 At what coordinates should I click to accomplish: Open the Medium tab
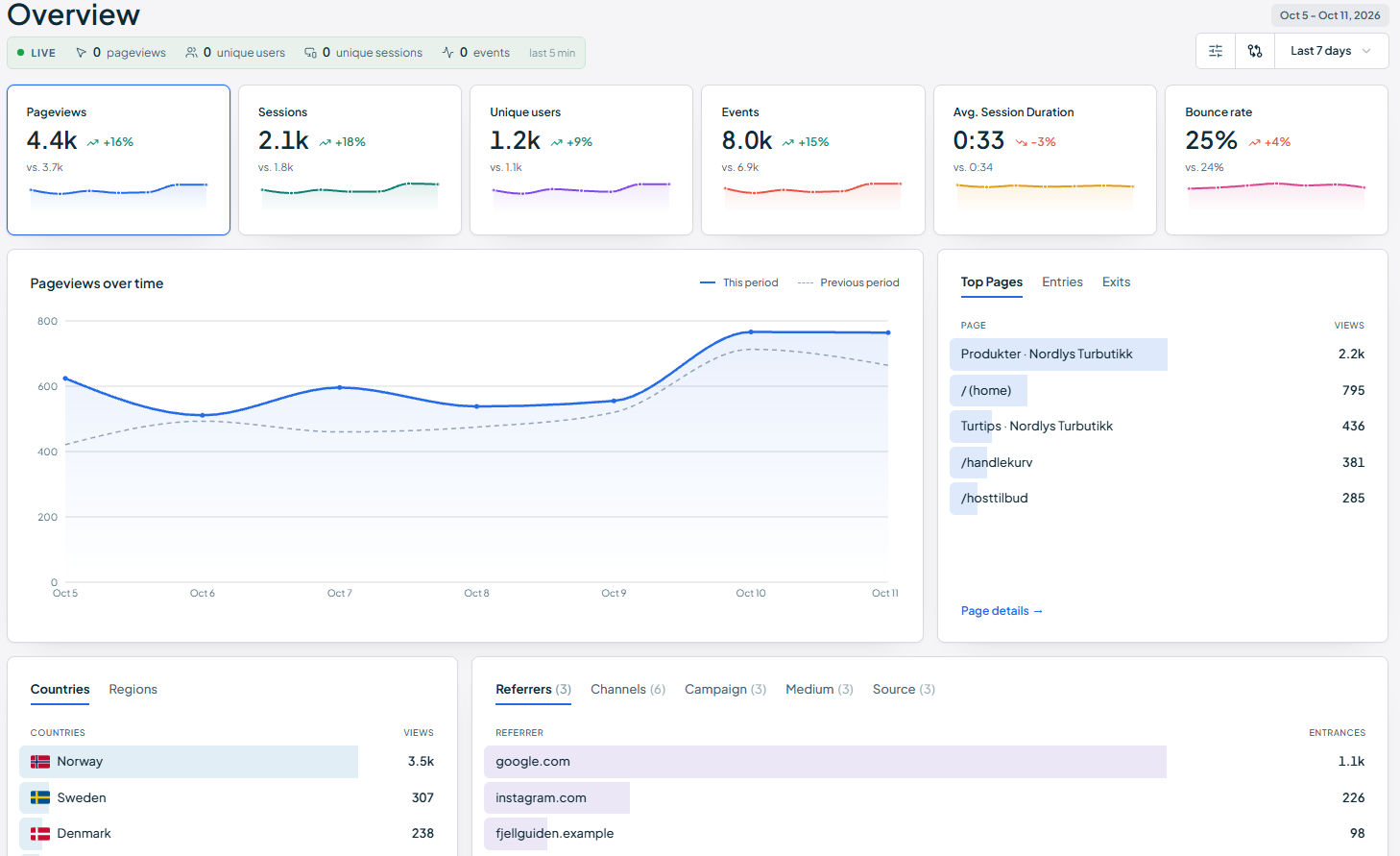point(819,690)
